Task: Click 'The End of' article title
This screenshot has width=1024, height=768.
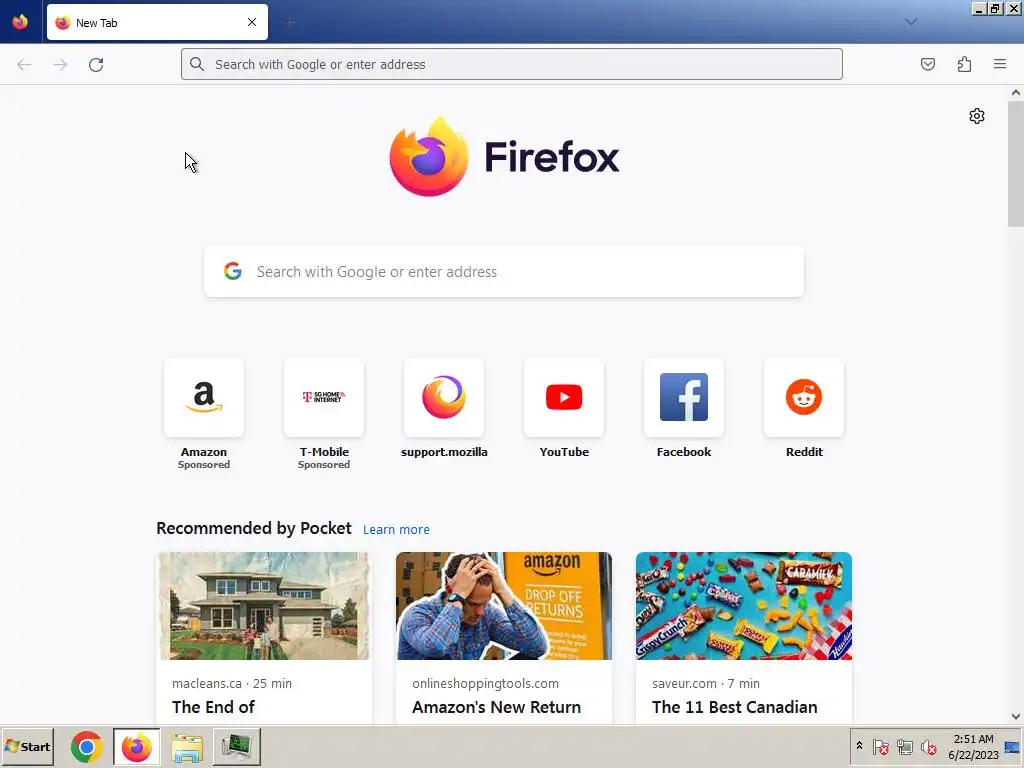Action: tap(214, 707)
